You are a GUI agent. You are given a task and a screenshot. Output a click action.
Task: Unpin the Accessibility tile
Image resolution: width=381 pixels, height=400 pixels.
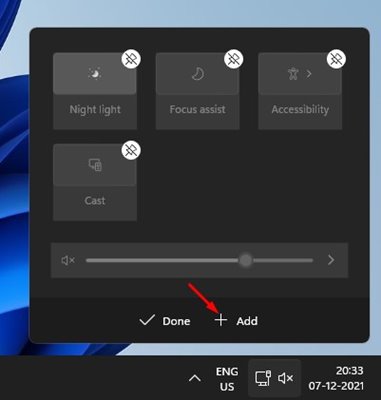pos(336,59)
